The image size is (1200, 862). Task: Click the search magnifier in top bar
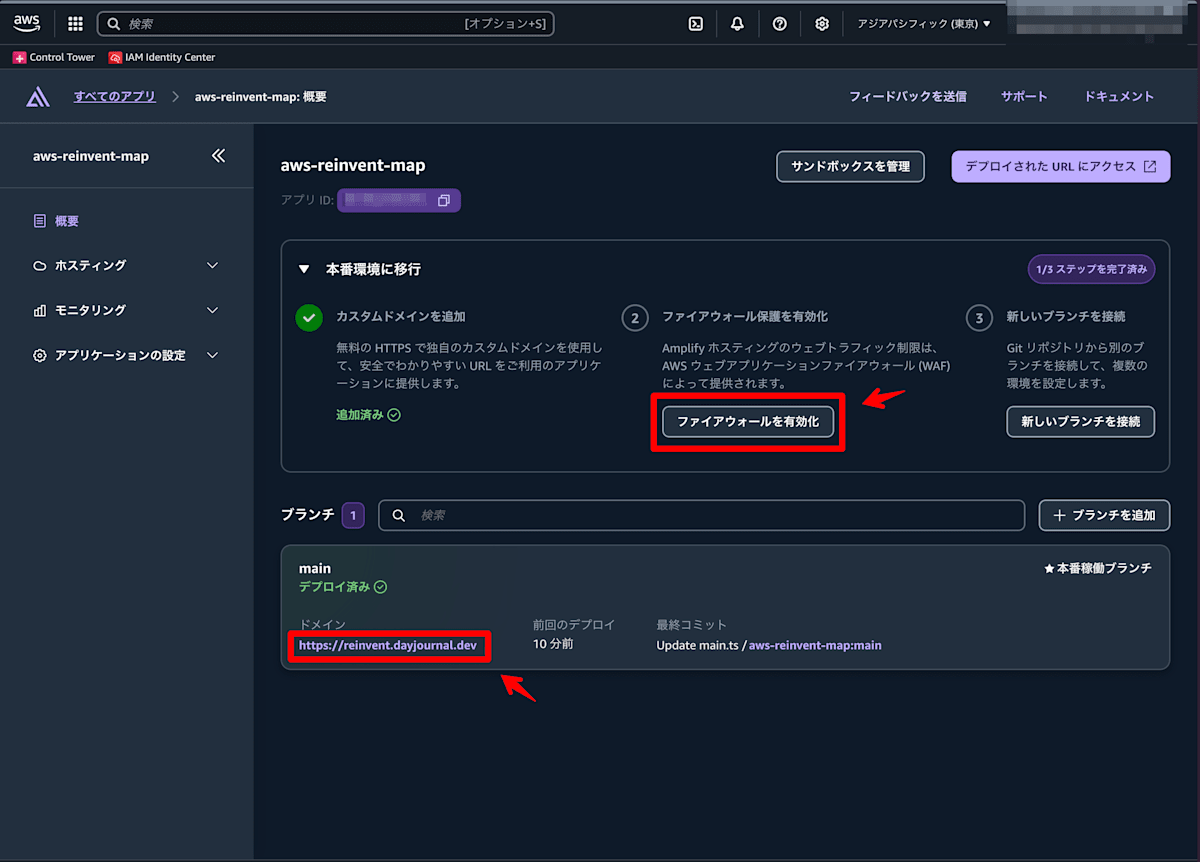coord(113,24)
